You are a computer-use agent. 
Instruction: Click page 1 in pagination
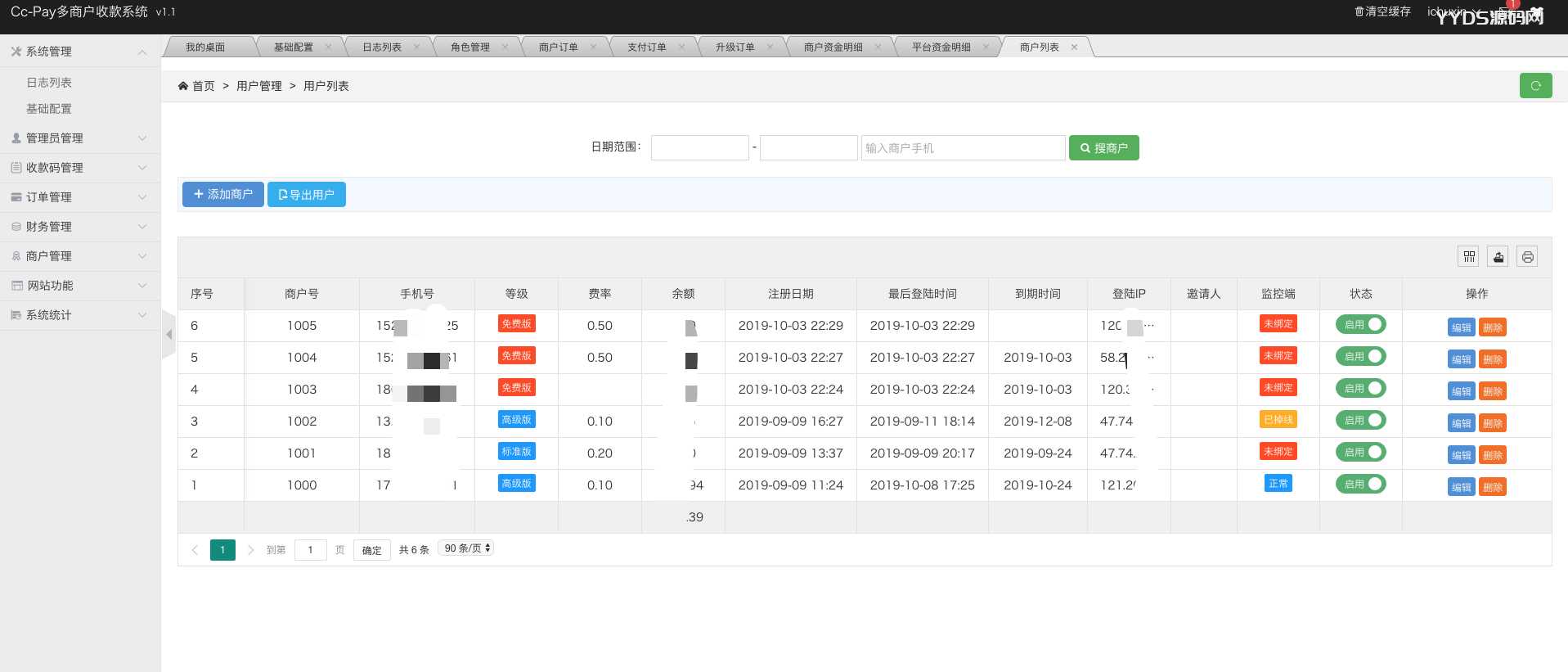(x=222, y=550)
